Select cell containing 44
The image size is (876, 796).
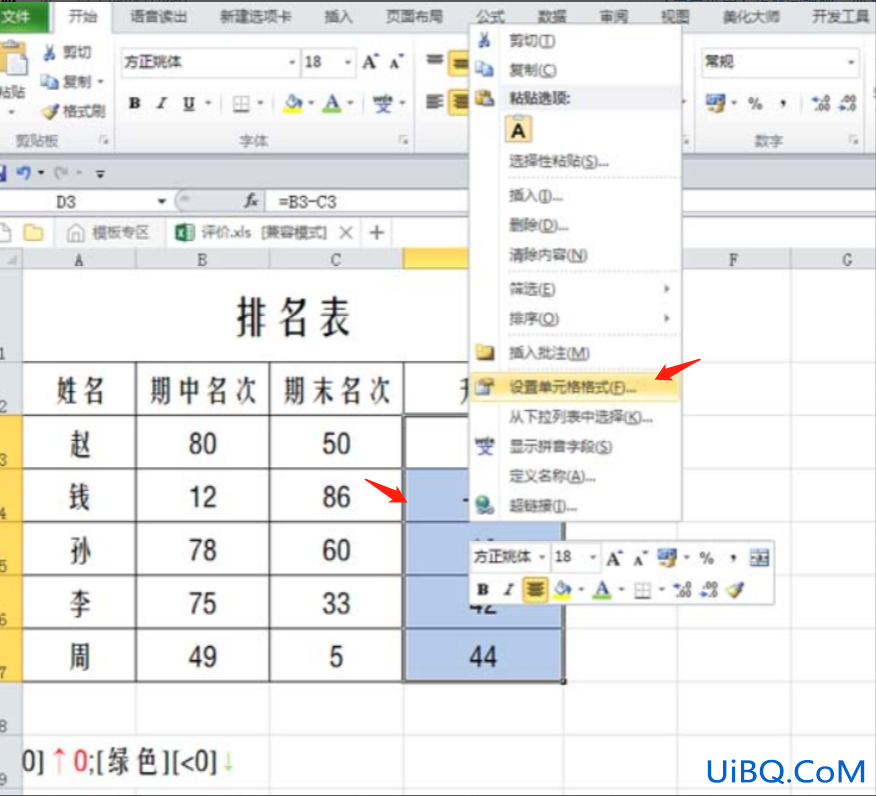point(483,655)
